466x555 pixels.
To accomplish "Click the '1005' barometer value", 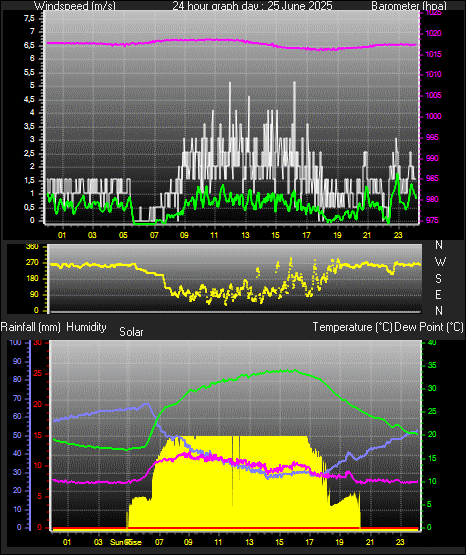I will pyautogui.click(x=433, y=95).
